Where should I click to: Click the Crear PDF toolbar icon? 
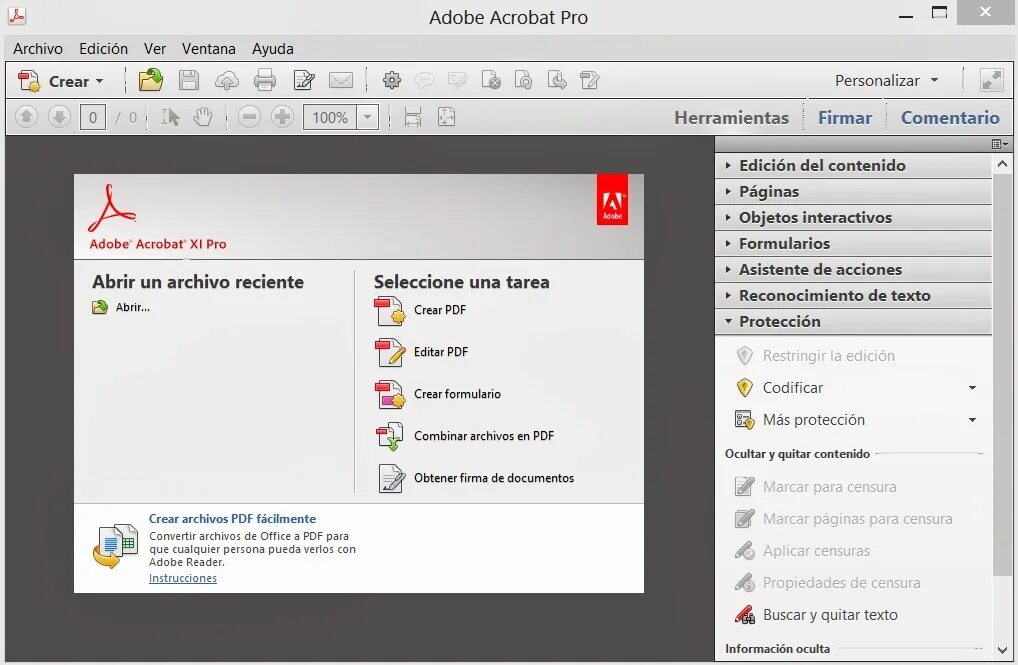[x=29, y=81]
